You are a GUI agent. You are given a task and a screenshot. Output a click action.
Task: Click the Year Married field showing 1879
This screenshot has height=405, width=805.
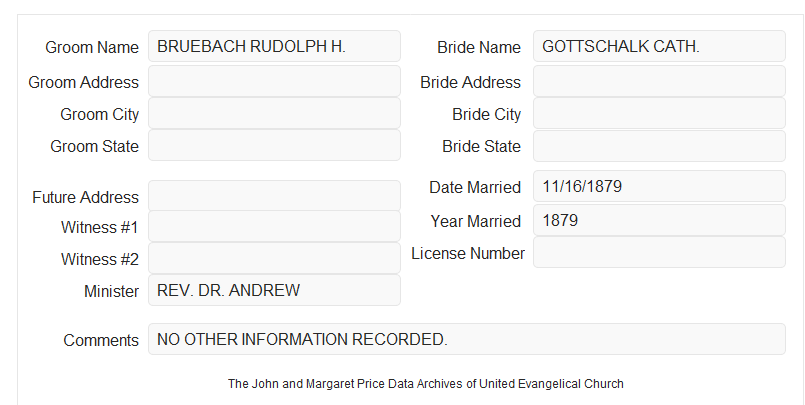tap(659, 220)
